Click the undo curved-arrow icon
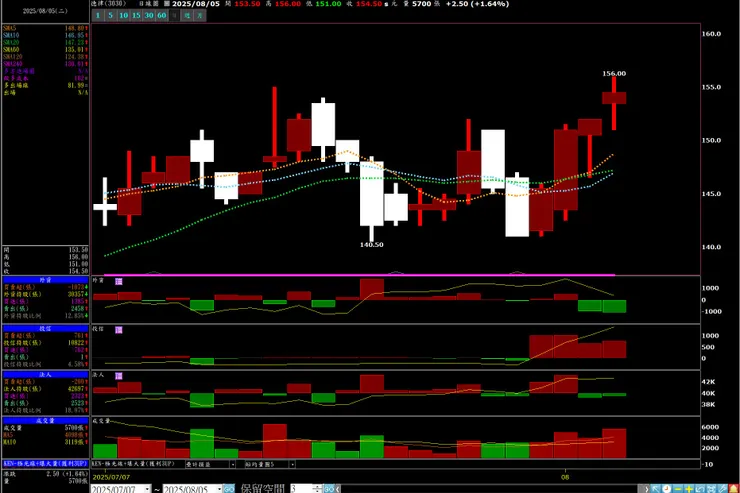This screenshot has width=740, height=493. point(700,489)
